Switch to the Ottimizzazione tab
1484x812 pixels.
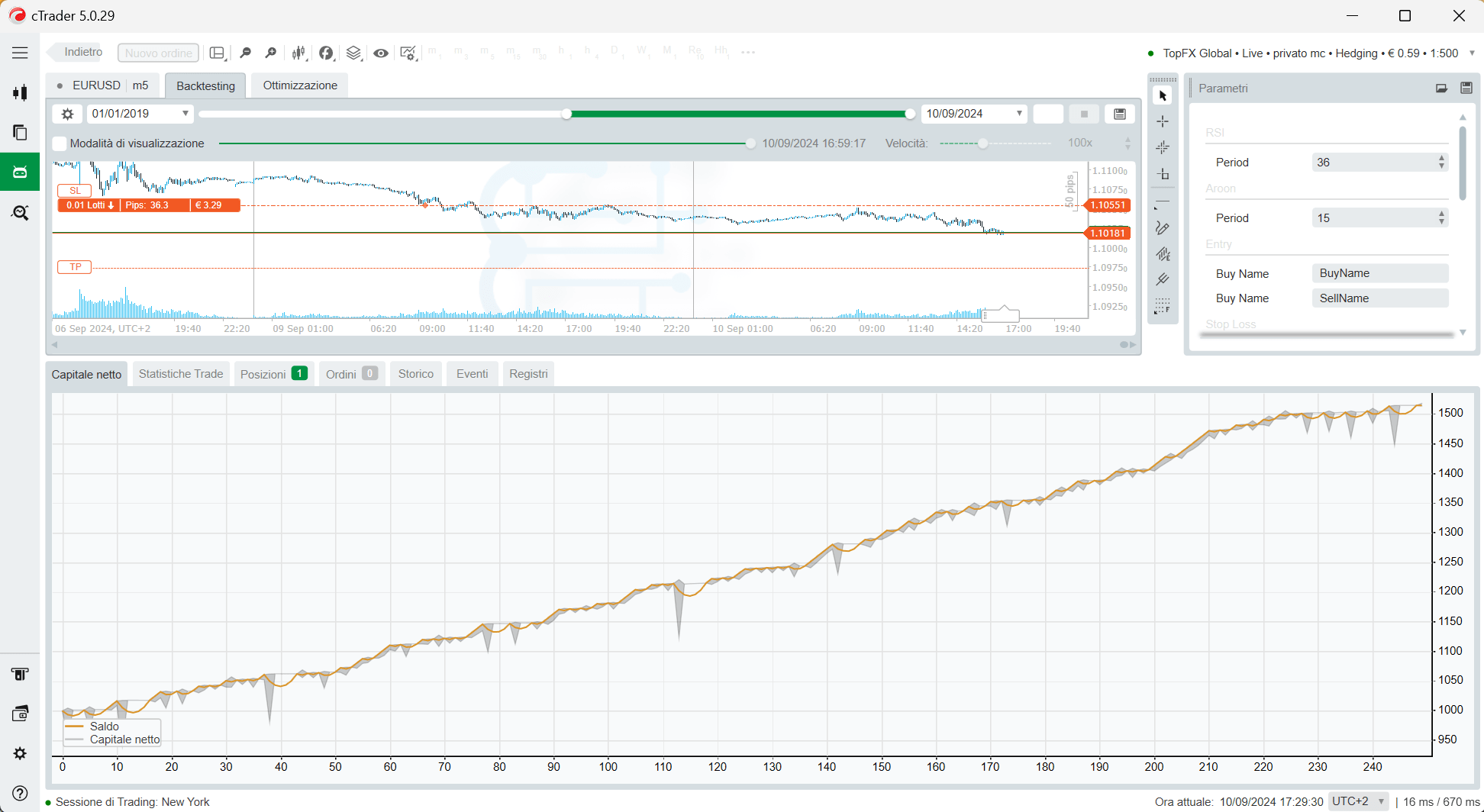click(300, 85)
